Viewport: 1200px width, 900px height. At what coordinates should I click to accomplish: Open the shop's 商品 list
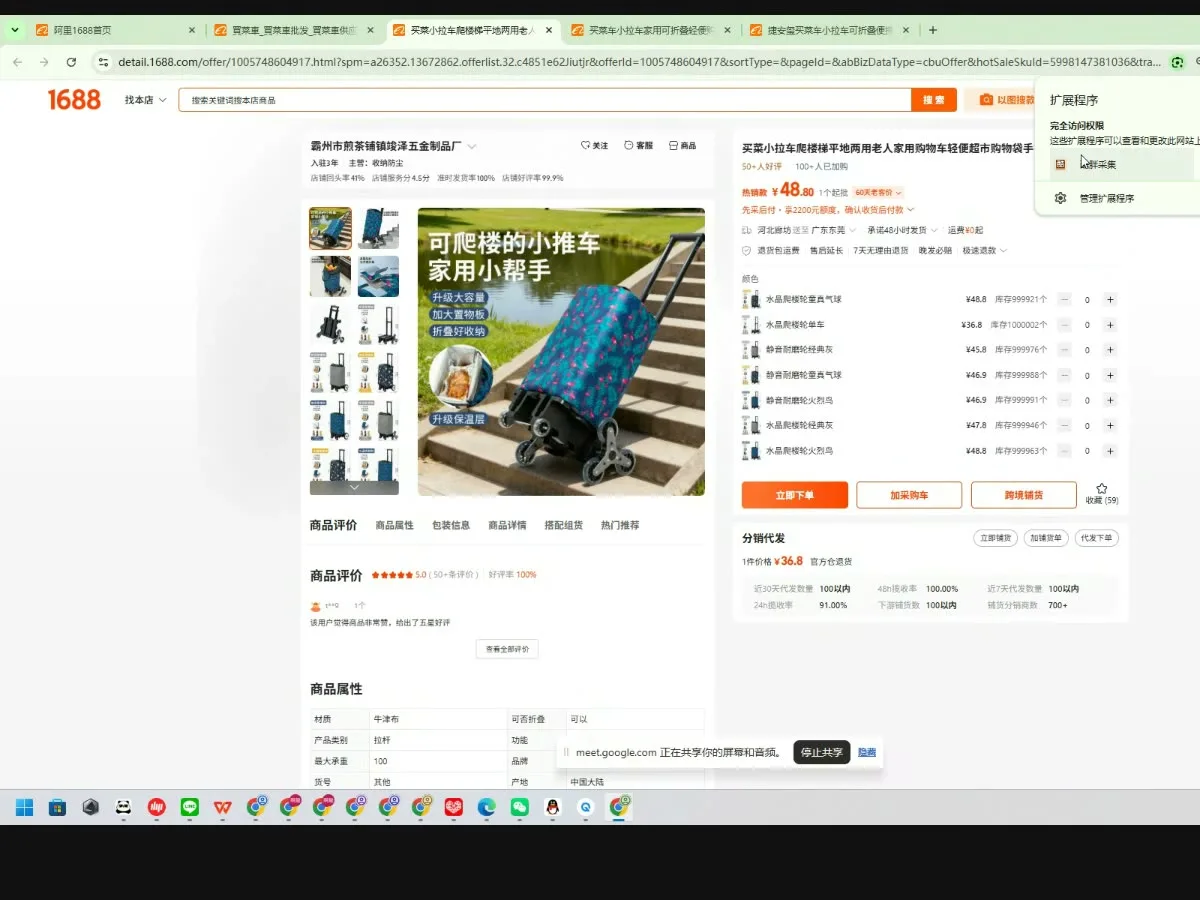(x=682, y=146)
